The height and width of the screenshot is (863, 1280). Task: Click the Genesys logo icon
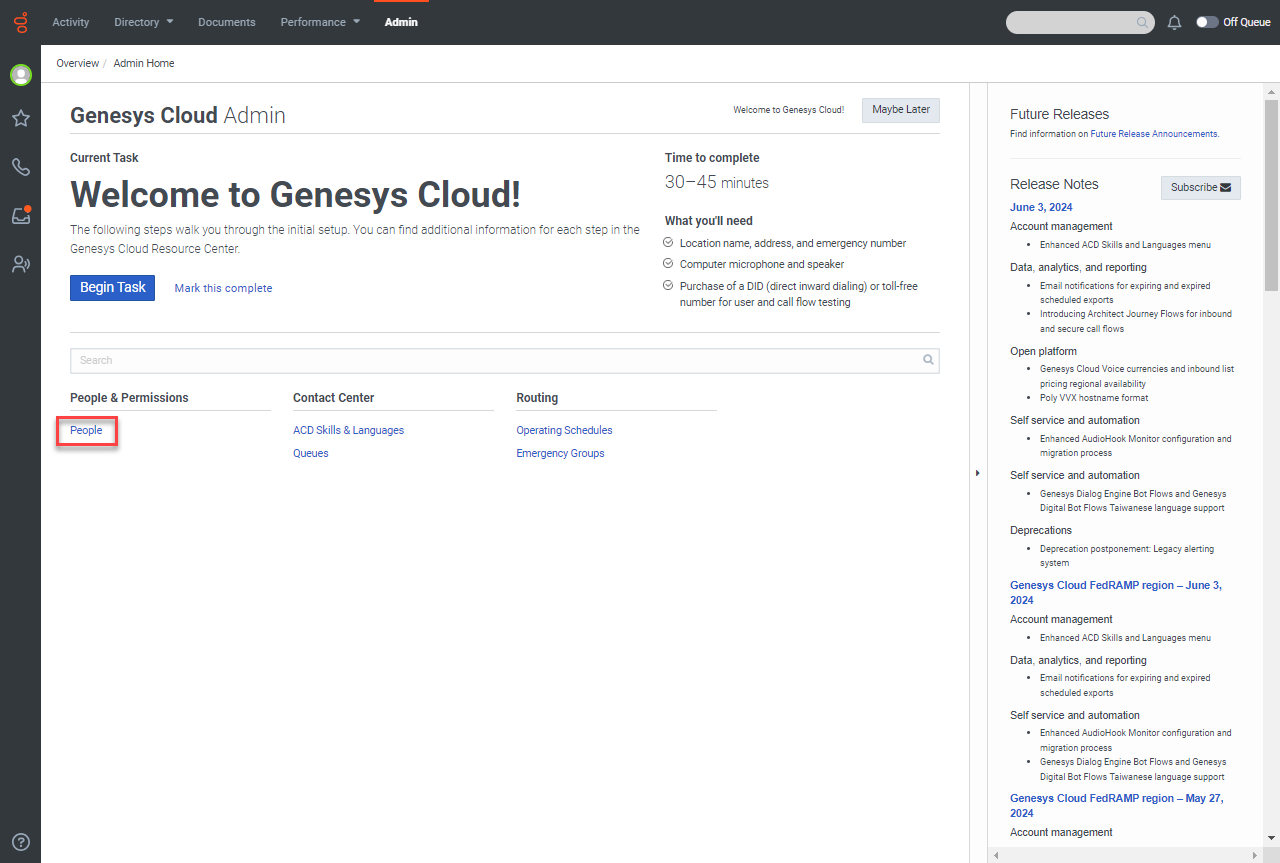click(x=20, y=21)
